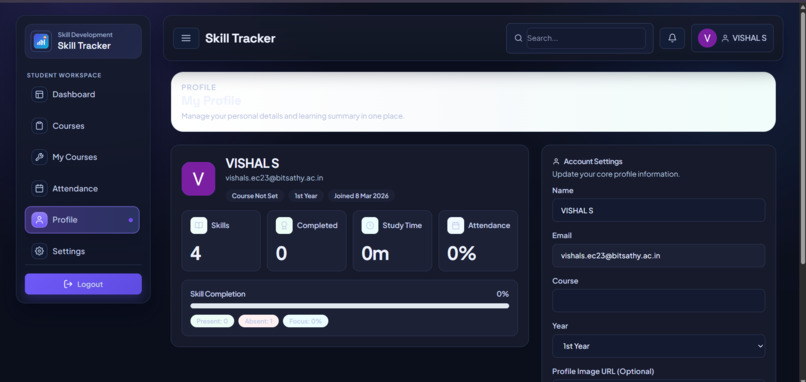The height and width of the screenshot is (382, 806).
Task: Click the Attendance card calendar icon
Action: 455,225
